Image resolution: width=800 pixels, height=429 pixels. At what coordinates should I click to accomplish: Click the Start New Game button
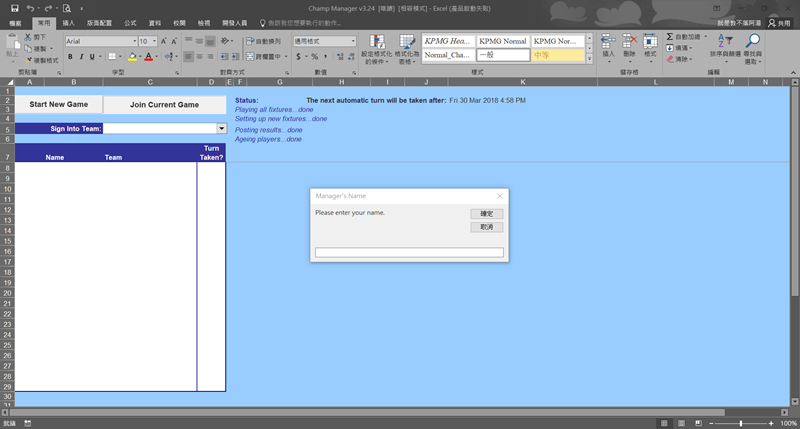tap(58, 105)
